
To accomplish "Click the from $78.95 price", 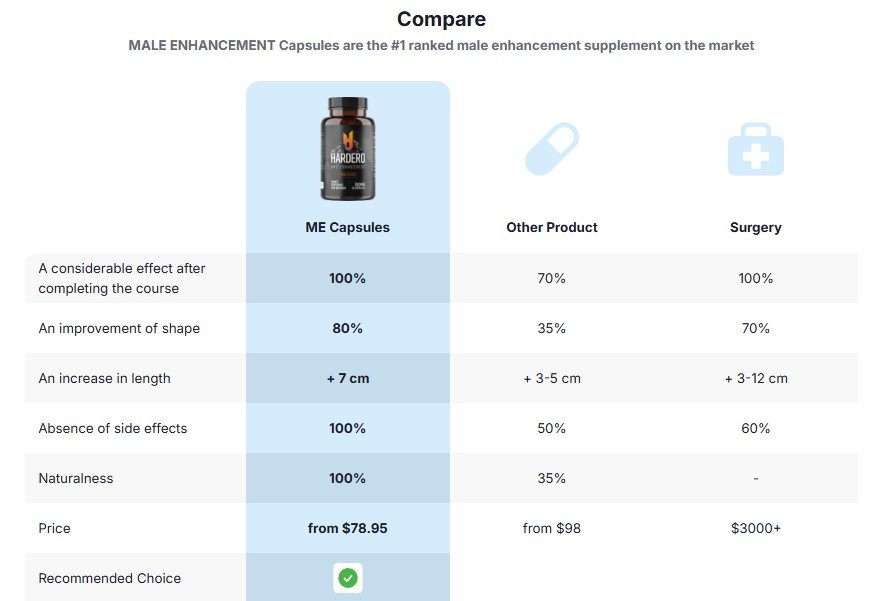I will pos(348,528).
